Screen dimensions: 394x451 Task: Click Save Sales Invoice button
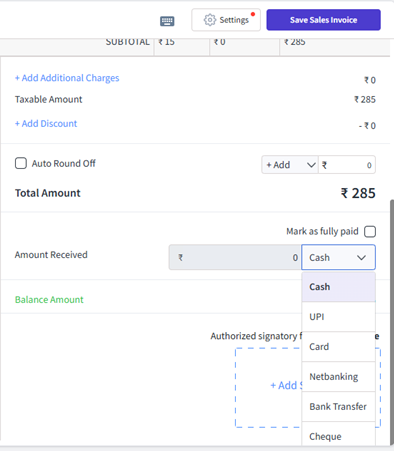tap(323, 20)
